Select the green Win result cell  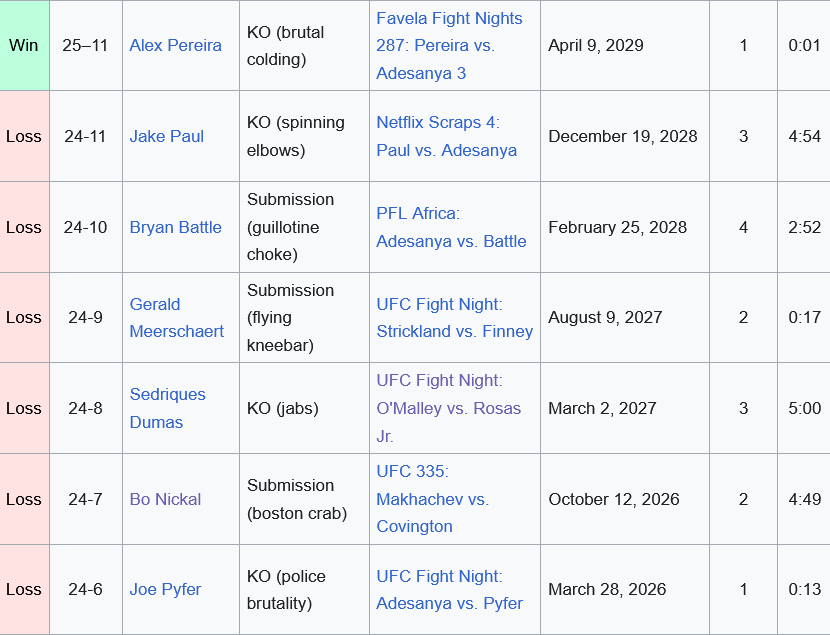24,46
